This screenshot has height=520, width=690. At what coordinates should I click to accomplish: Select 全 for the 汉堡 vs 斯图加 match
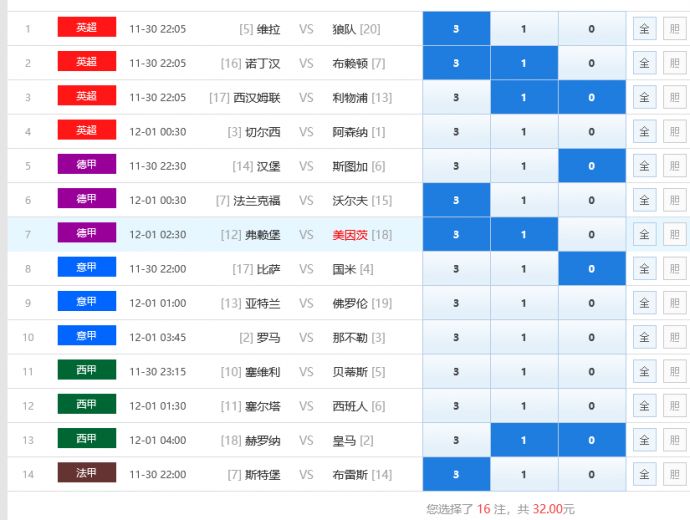tap(644, 166)
